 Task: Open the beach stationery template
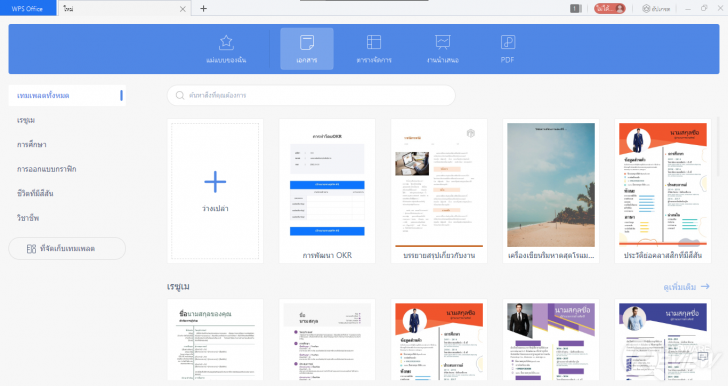(x=551, y=191)
